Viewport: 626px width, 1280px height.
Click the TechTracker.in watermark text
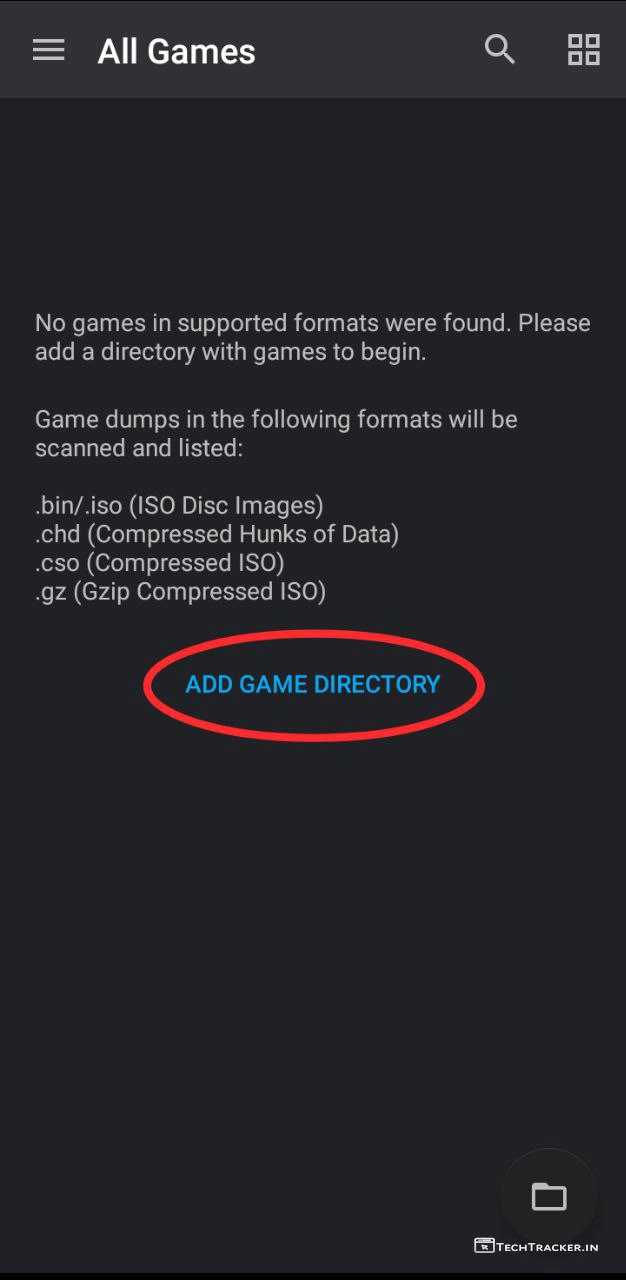tap(549, 1246)
